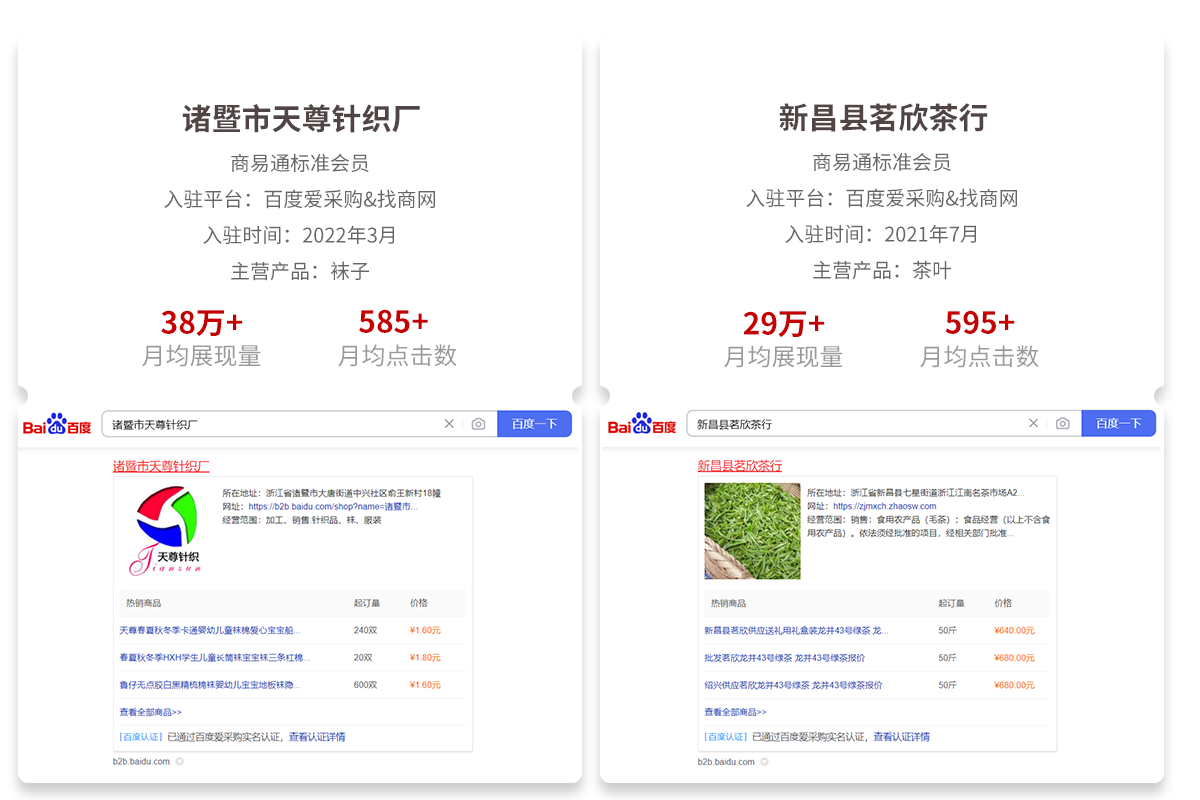1200x800 pixels.
Task: Click 价格 header in 天尊针织厂 table
Action: [x=418, y=603]
